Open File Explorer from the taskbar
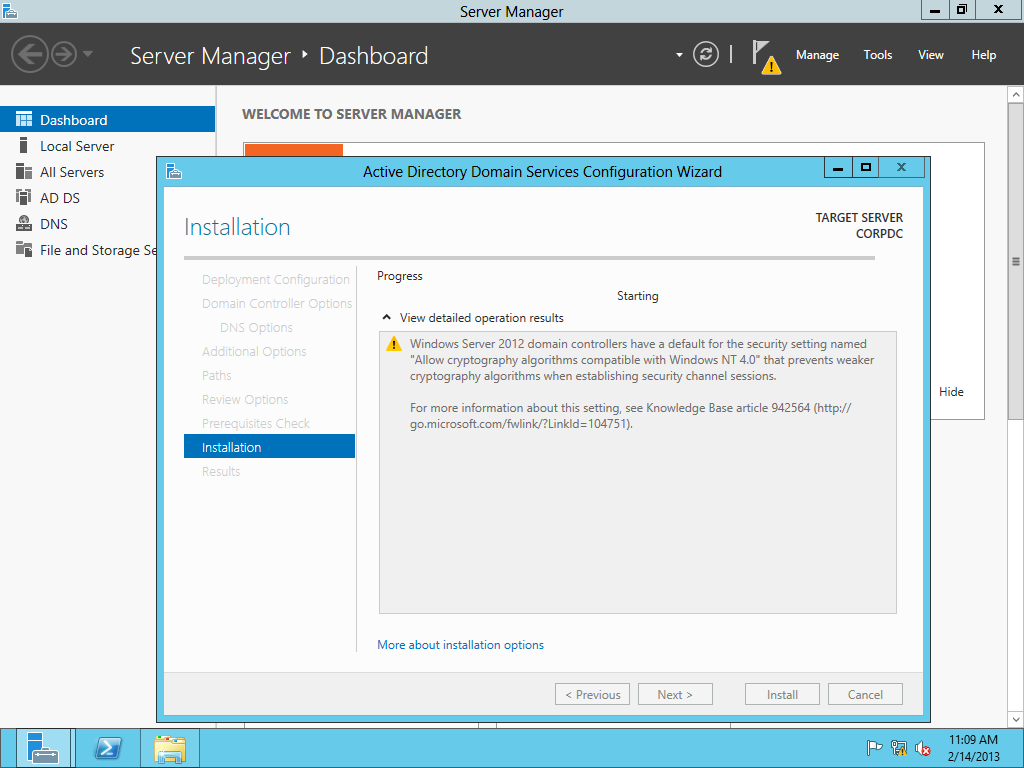The image size is (1024, 768). coord(170,748)
